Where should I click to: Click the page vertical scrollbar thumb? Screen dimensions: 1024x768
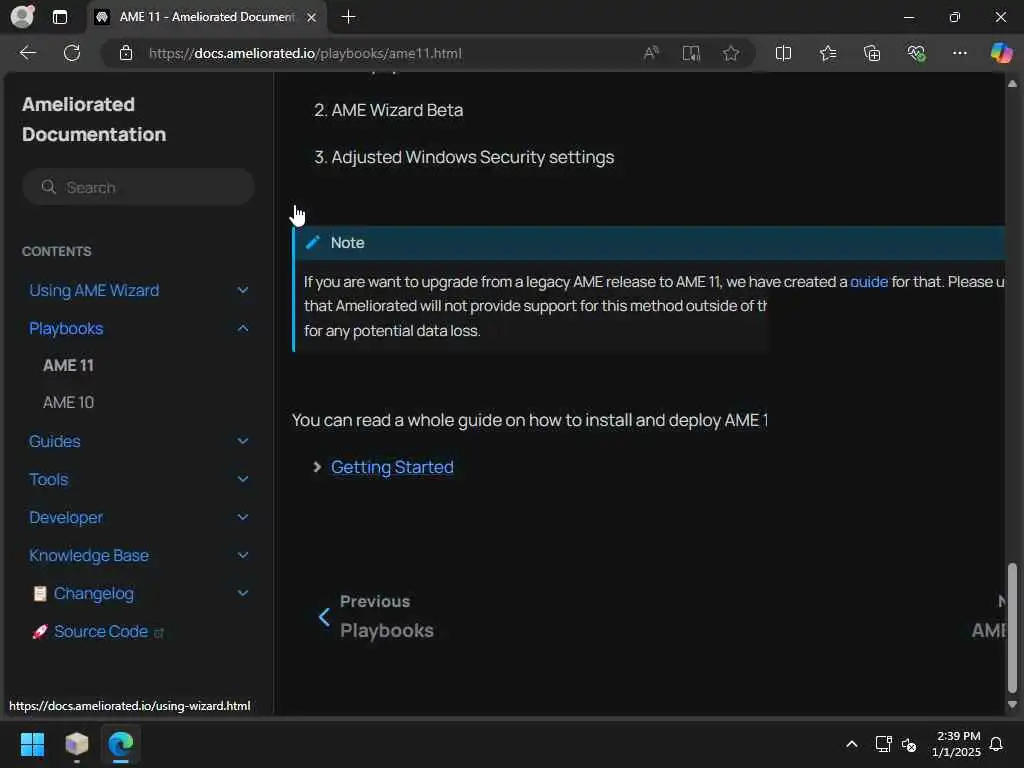(1012, 628)
